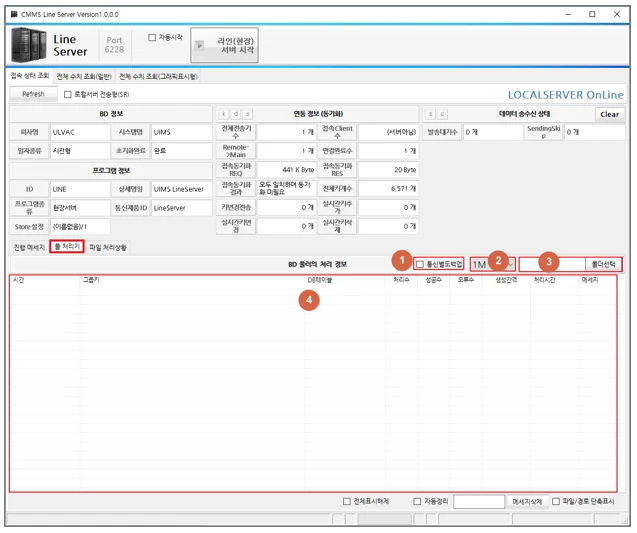Image resolution: width=637 pixels, height=533 pixels.
Task: Click the LineServer product ID value
Action: [182, 208]
